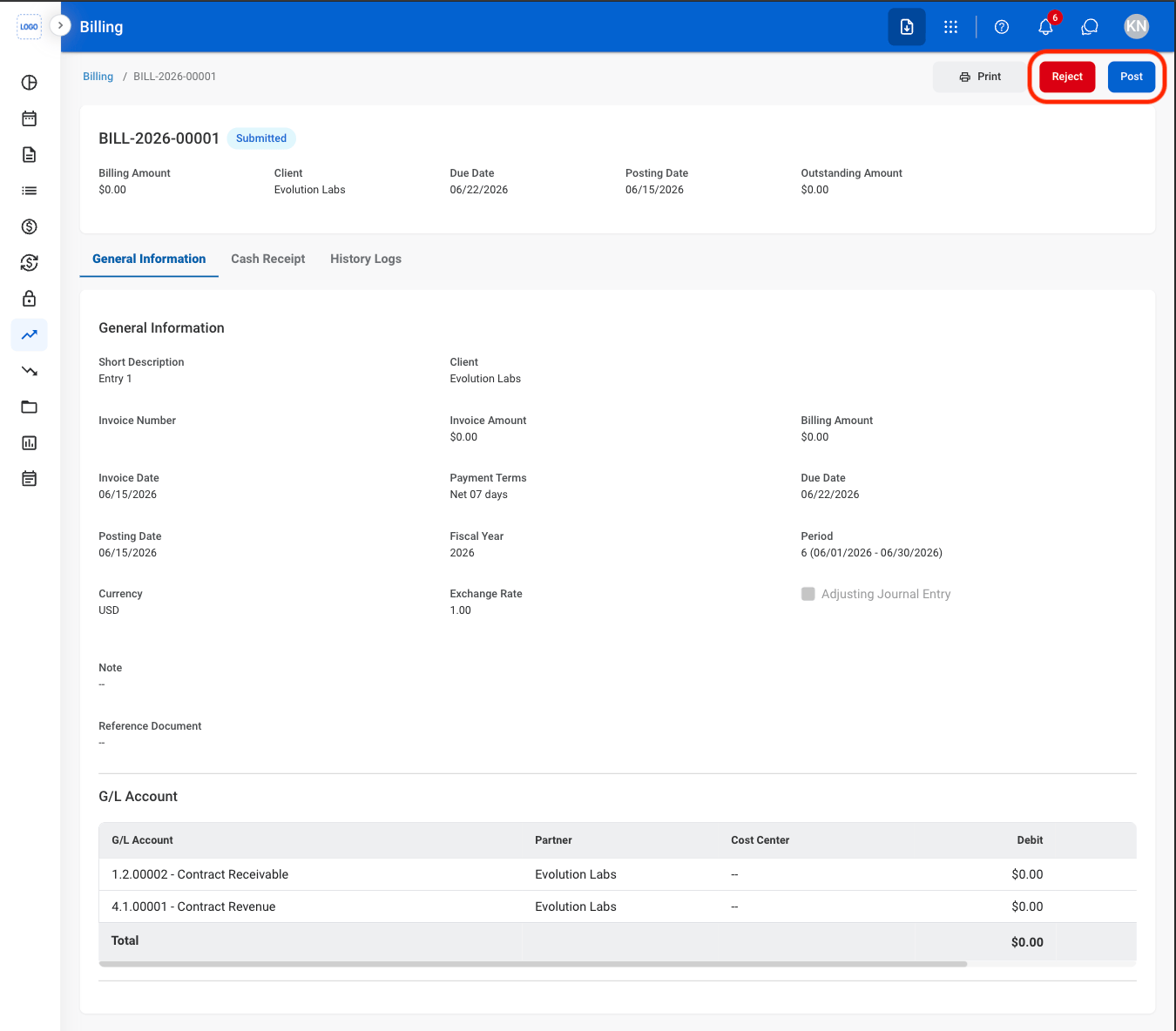The image size is (1176, 1031).
Task: Open notifications bell with 6 badge
Action: (1046, 27)
